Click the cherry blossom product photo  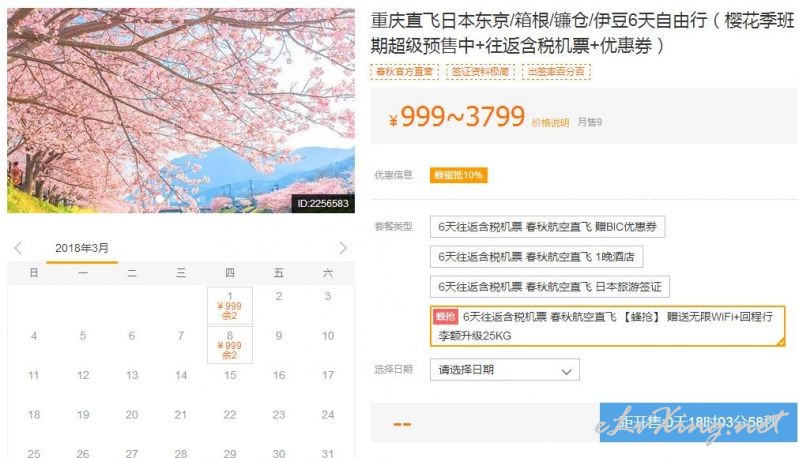(x=181, y=110)
